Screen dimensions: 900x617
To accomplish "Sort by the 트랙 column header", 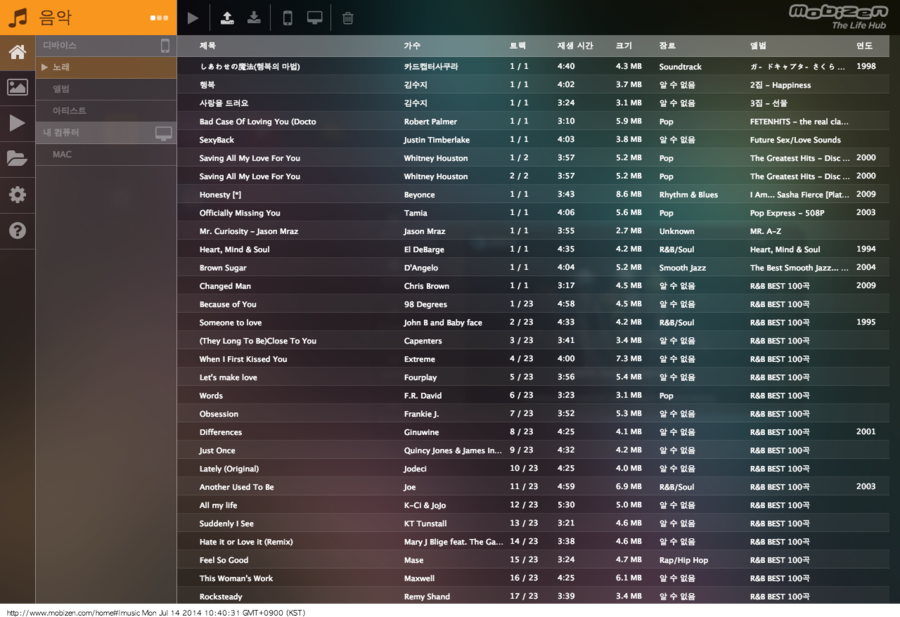I will tap(518, 45).
